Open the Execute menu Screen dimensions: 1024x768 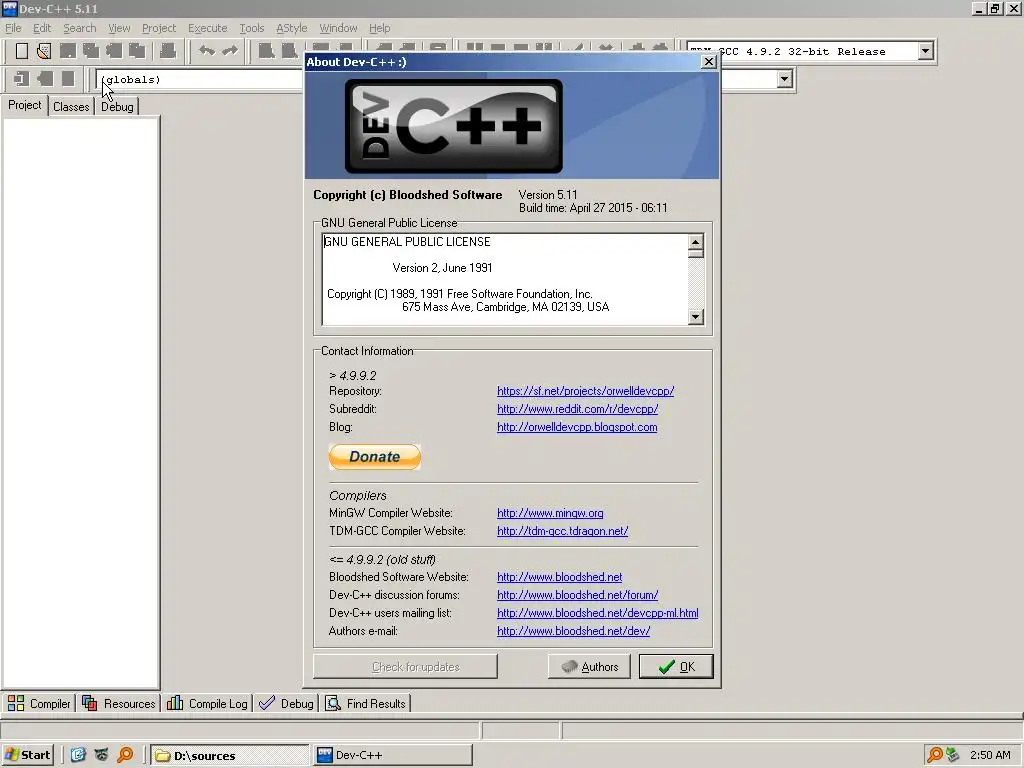coord(208,28)
